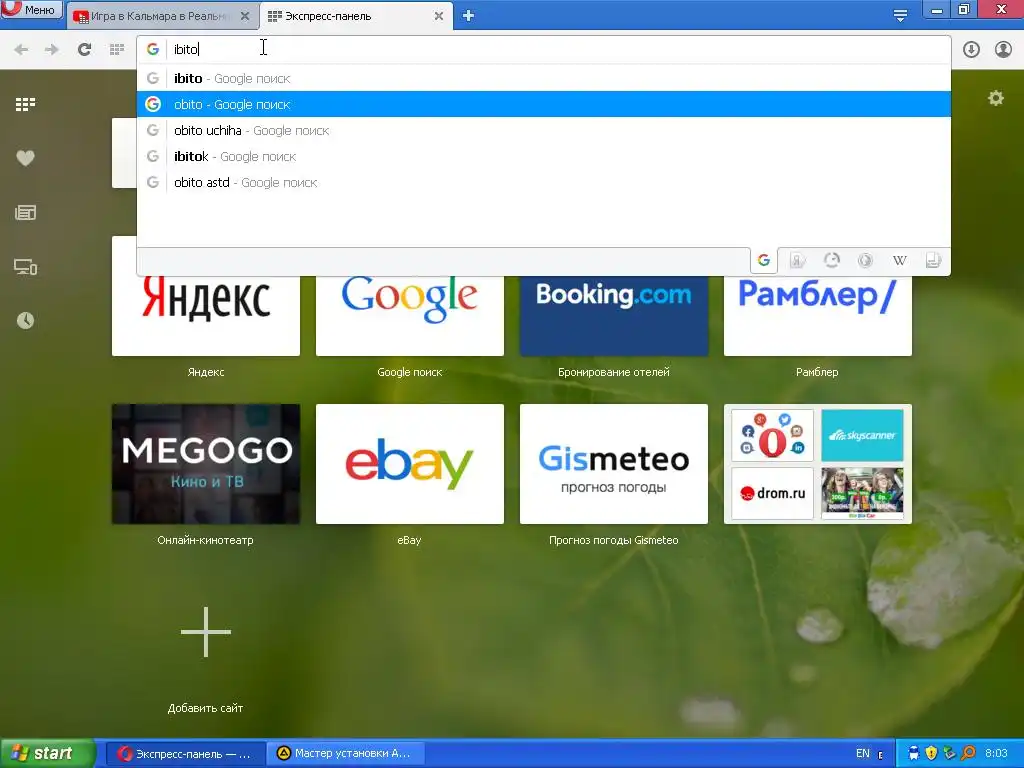Viewport: 1024px width, 768px height.
Task: Open the downloads icon
Action: tap(971, 50)
